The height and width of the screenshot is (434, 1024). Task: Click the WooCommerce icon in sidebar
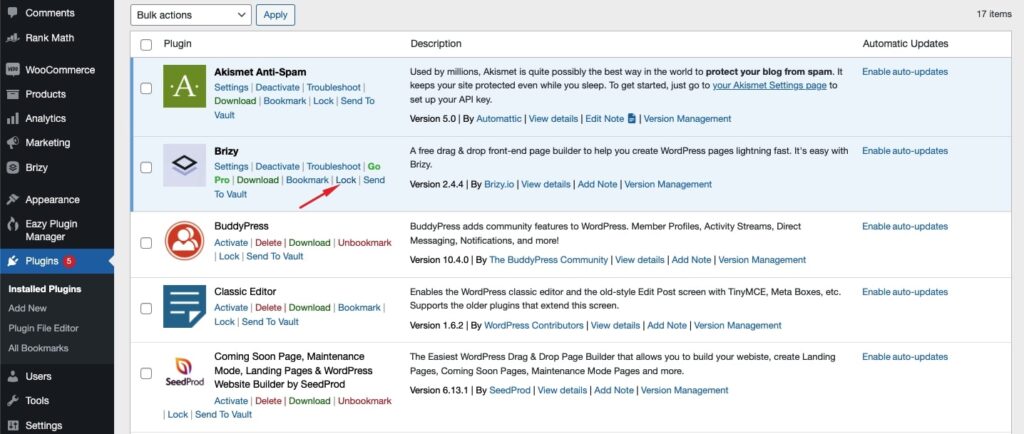[12, 70]
